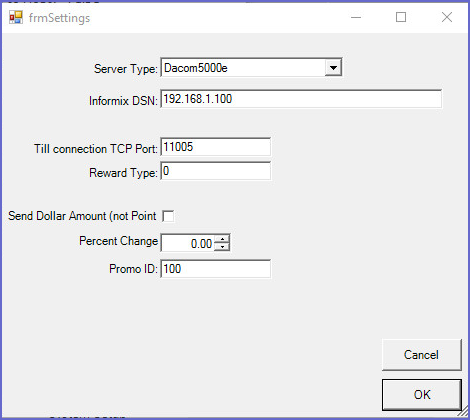Click the Send Dollar Amount label text

[82, 216]
